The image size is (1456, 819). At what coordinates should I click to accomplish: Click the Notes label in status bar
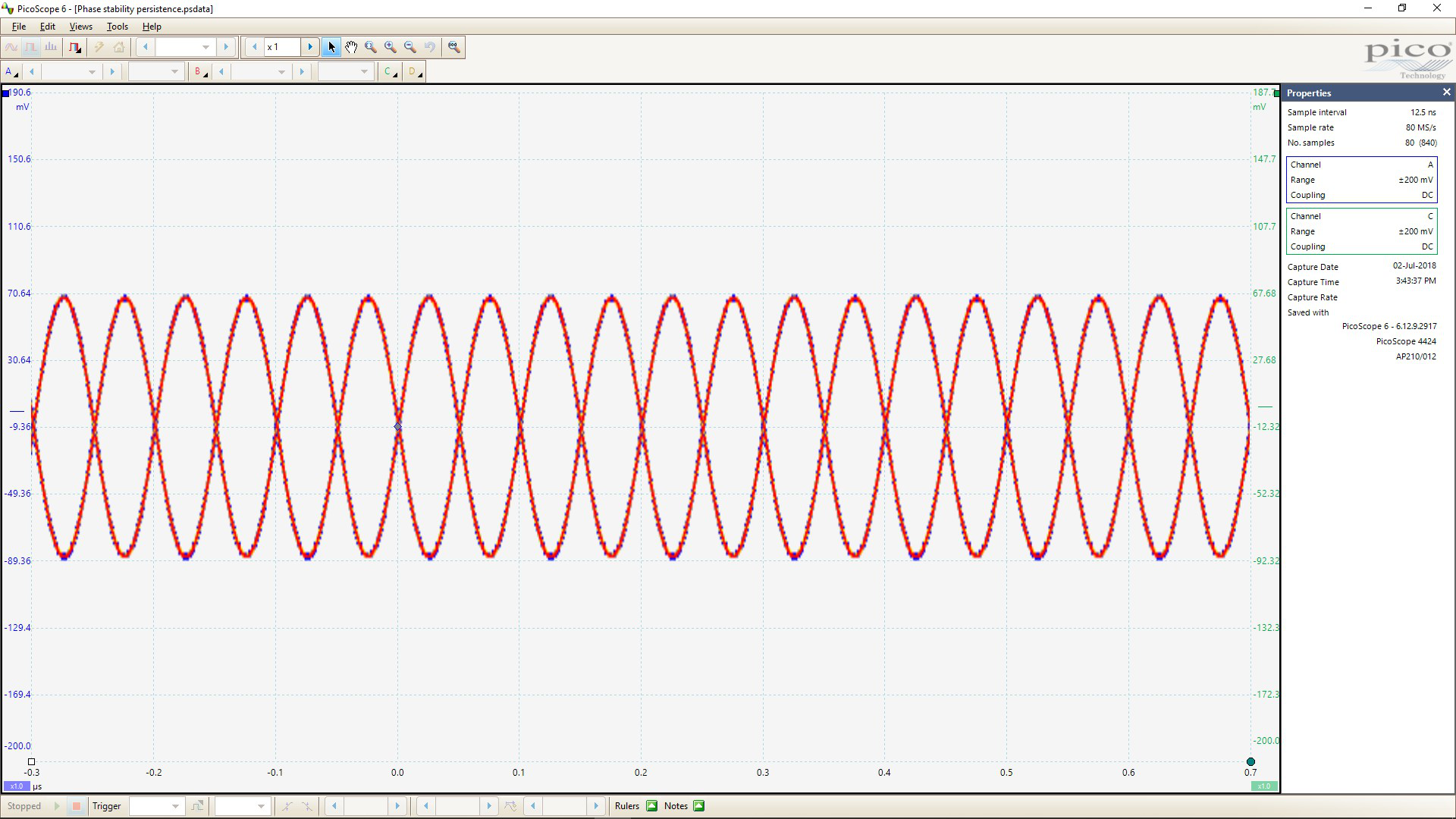tap(676, 806)
